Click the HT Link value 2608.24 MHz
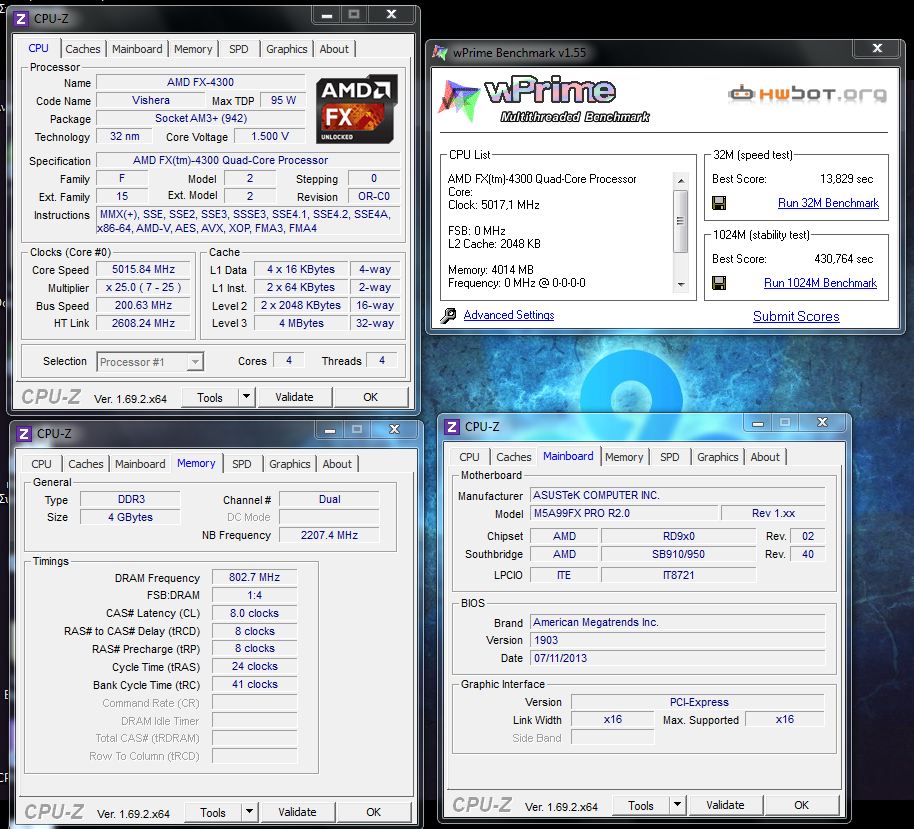The height and width of the screenshot is (829, 914). pos(143,323)
